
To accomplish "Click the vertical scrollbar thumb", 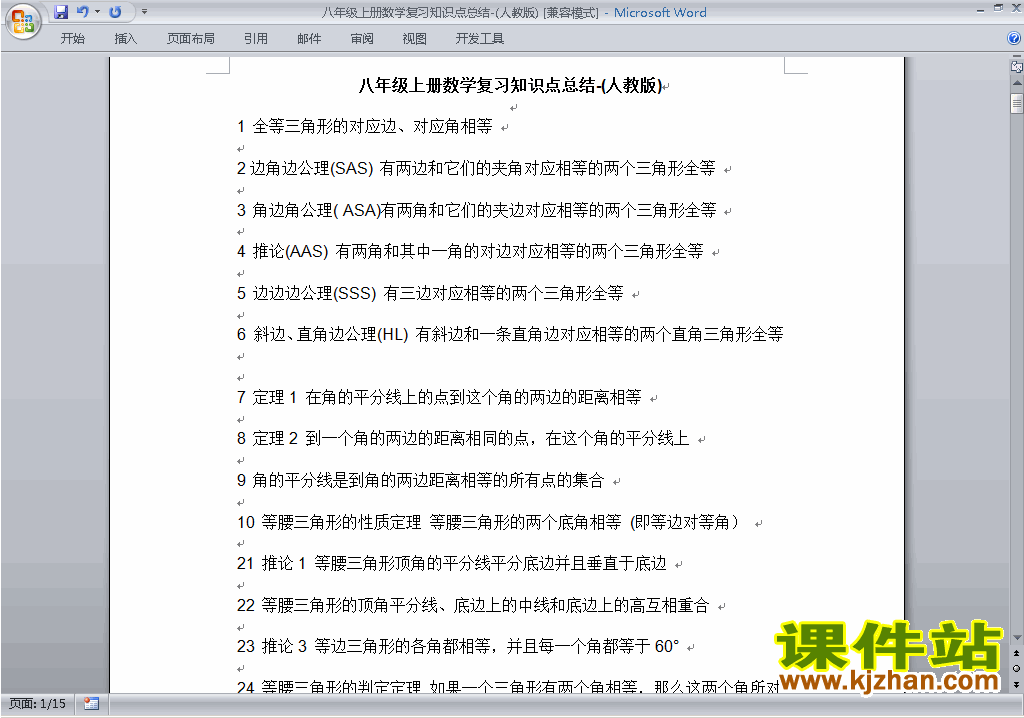I will (1016, 103).
